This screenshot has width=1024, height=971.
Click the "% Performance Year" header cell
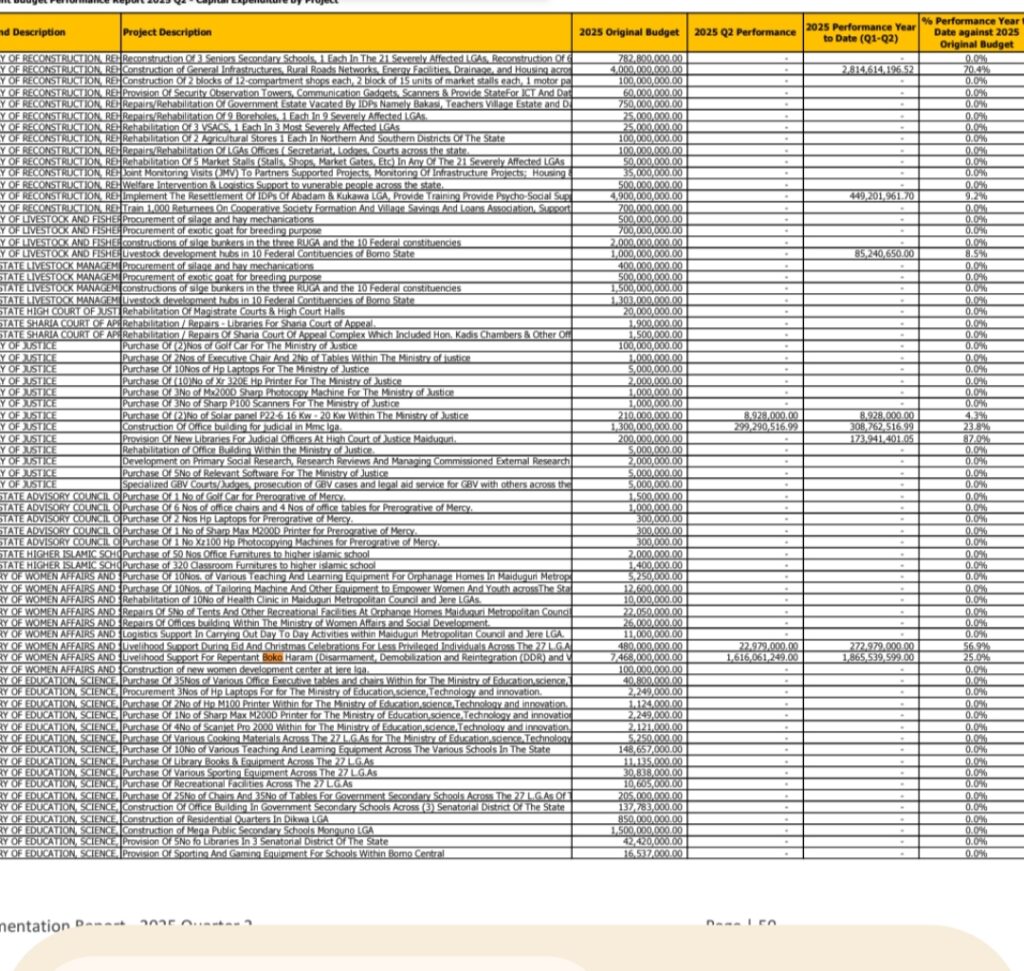[972, 32]
